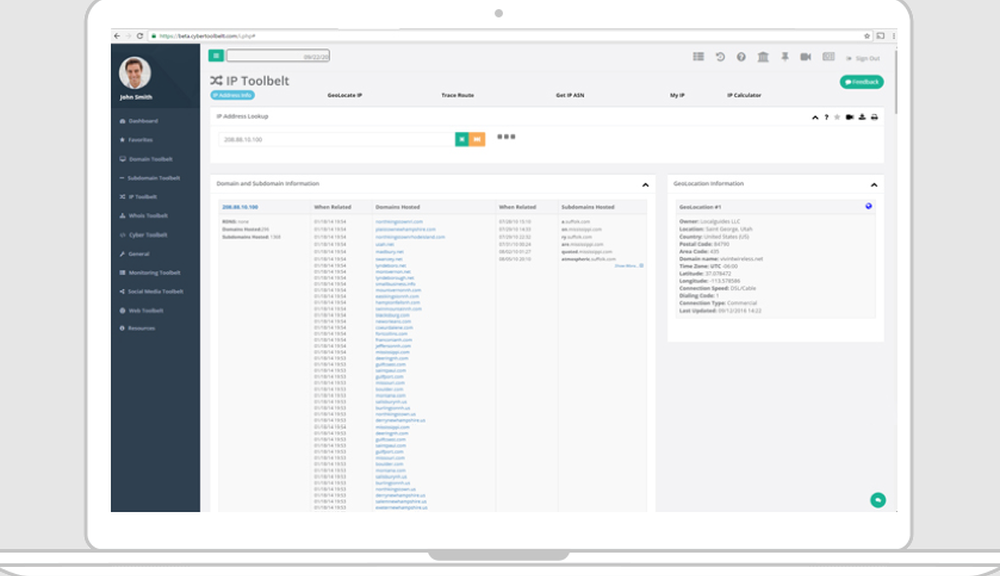This screenshot has width=1000, height=576.
Task: Collapse the Domain and Subdomain Information panel
Action: 645,185
